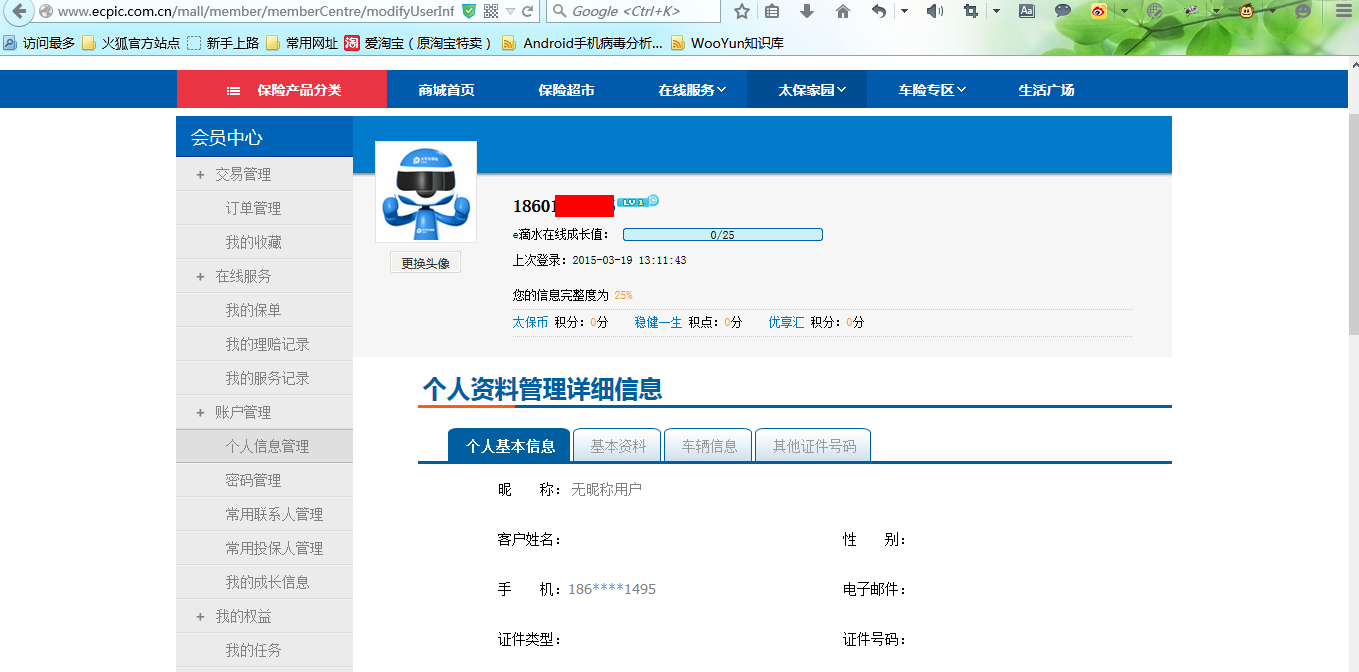
Task: Open the hamburger browser menu
Action: click(1343, 11)
